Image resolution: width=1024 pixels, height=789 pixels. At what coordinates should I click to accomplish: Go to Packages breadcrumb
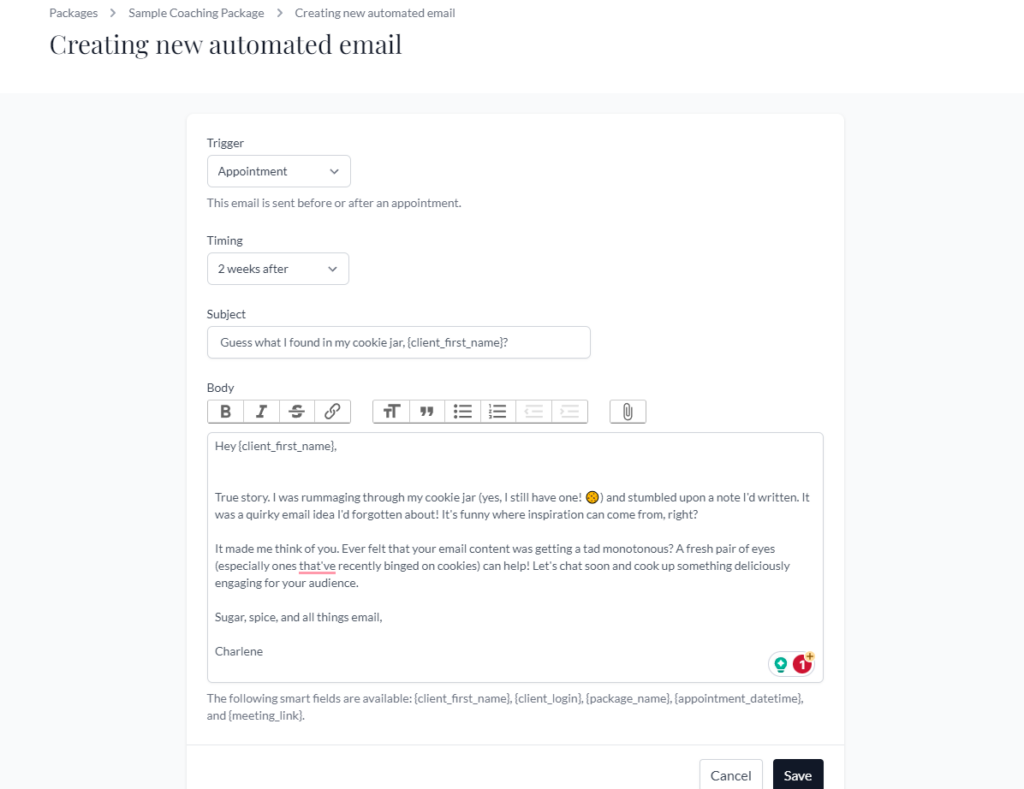coord(73,13)
